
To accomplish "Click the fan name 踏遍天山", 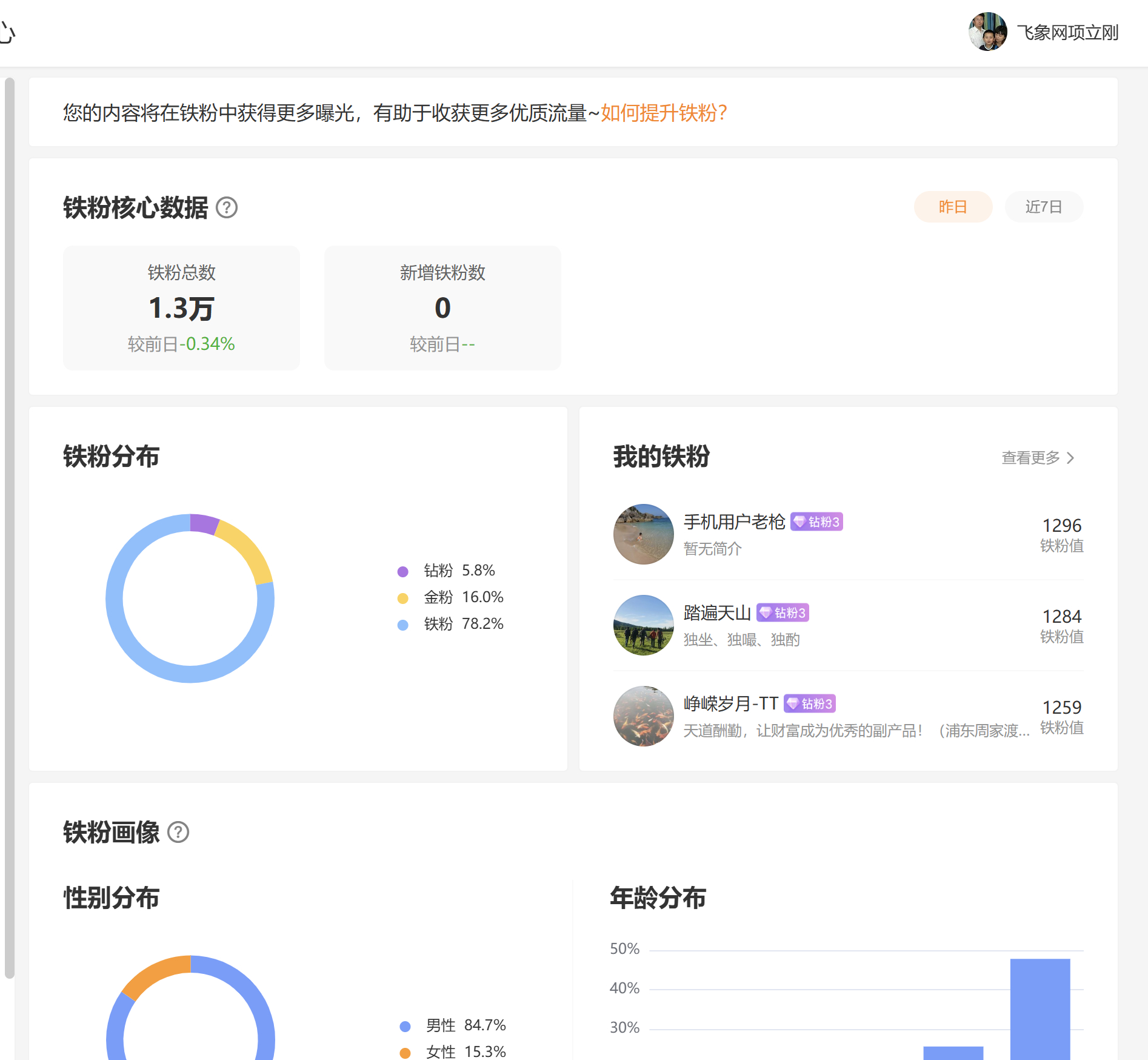I will pyautogui.click(x=717, y=612).
